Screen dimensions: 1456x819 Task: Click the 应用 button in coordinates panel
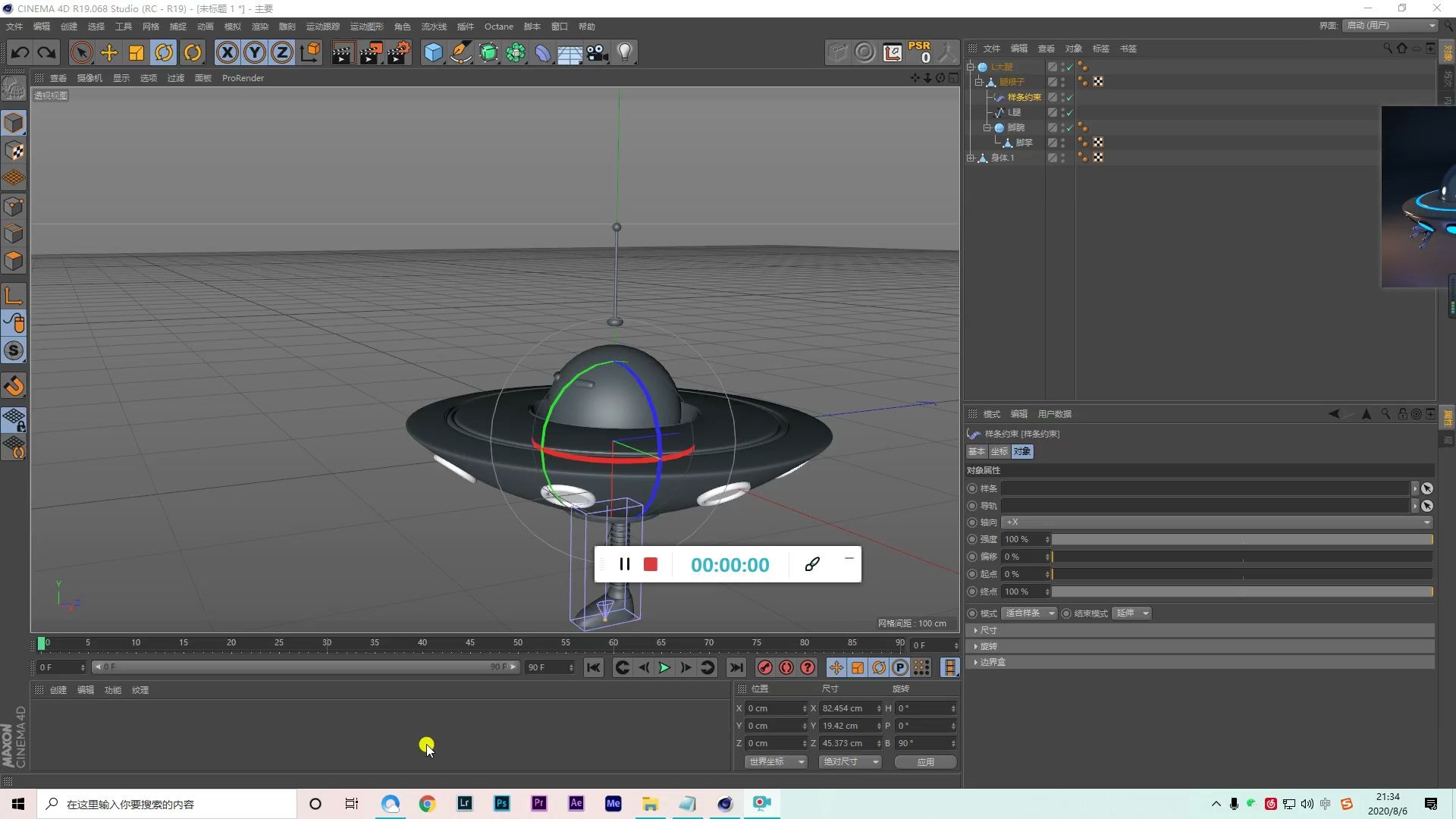pyautogui.click(x=925, y=761)
